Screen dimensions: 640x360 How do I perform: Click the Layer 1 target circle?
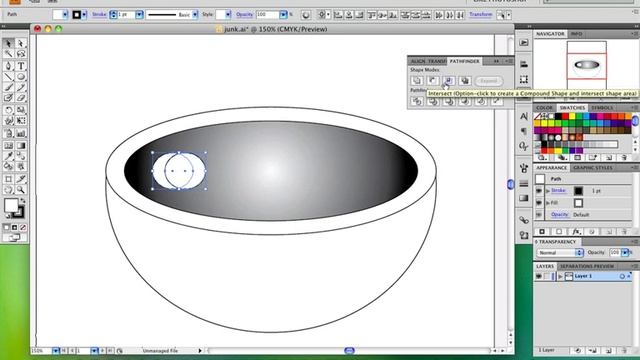pyautogui.click(x=622, y=276)
